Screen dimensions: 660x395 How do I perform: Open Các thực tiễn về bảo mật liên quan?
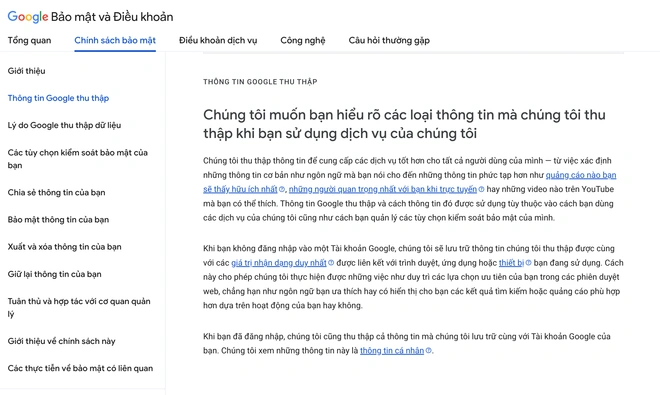tap(80, 368)
